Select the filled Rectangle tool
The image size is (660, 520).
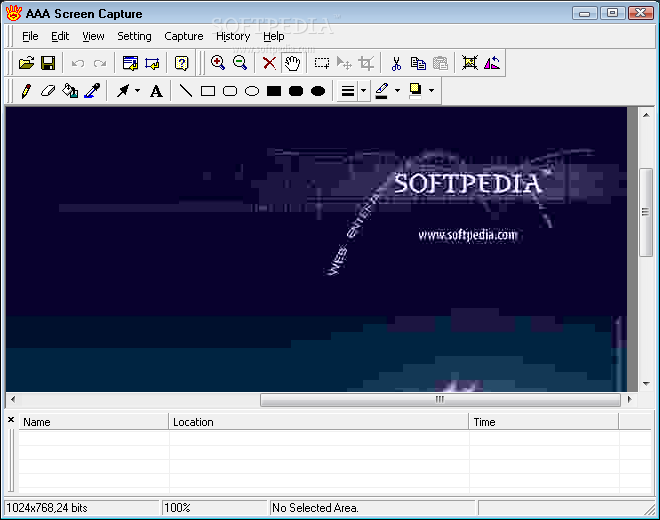click(274, 91)
